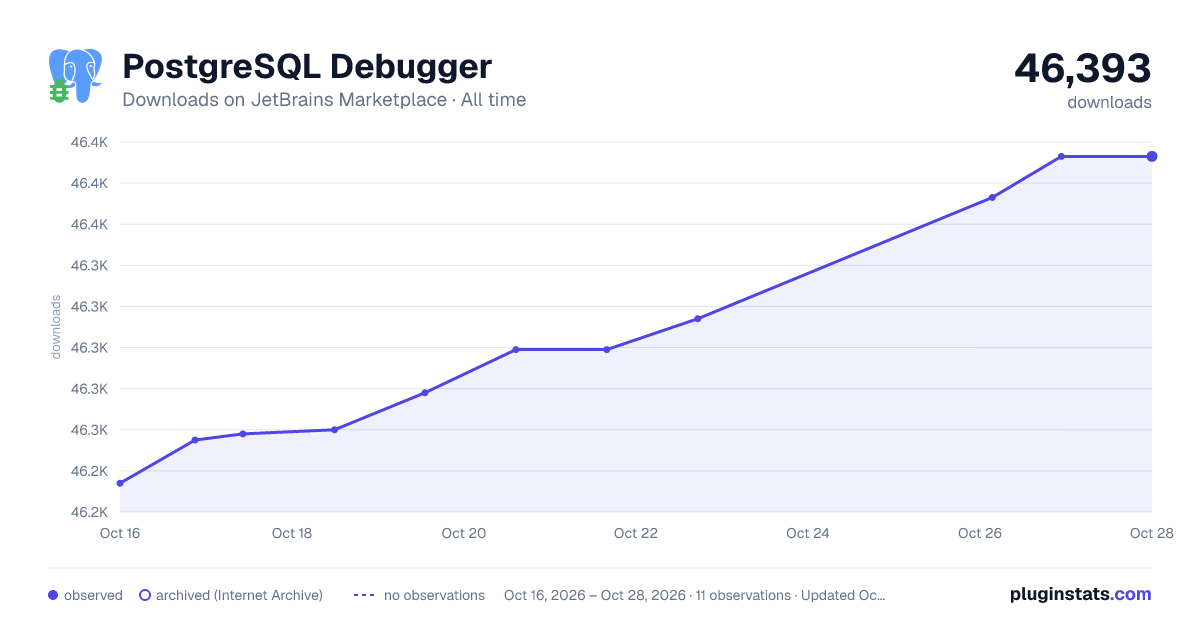Select the data point just after Oct 26

point(992,197)
